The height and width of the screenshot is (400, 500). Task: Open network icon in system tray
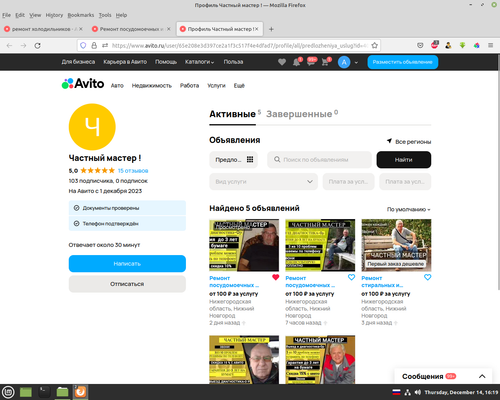[x=407, y=392]
